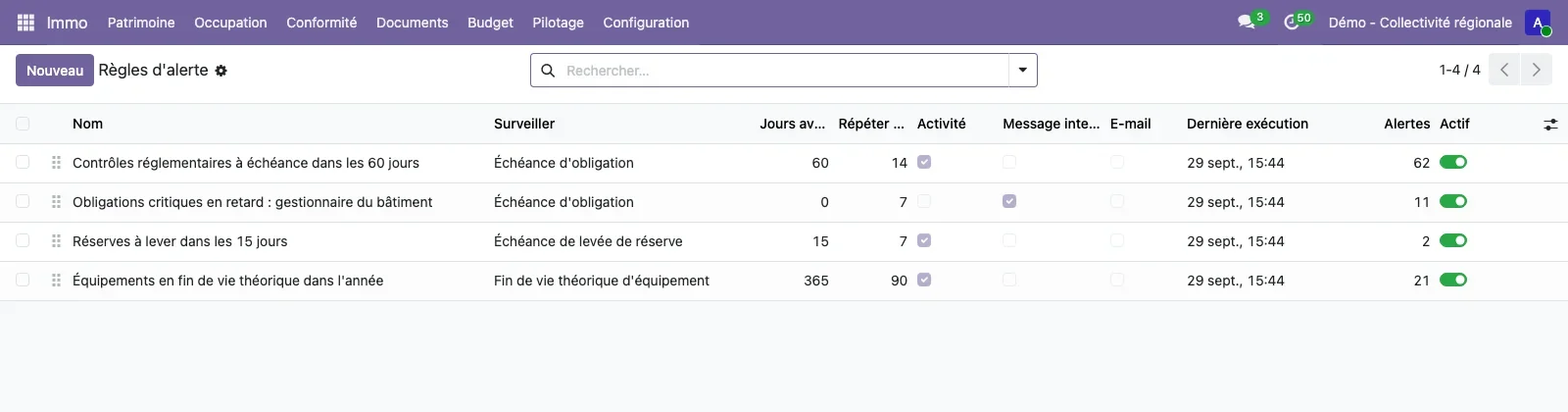Click the gear icon beside Règles d'alerte
Screen dimensions: 1568x412
[221, 71]
